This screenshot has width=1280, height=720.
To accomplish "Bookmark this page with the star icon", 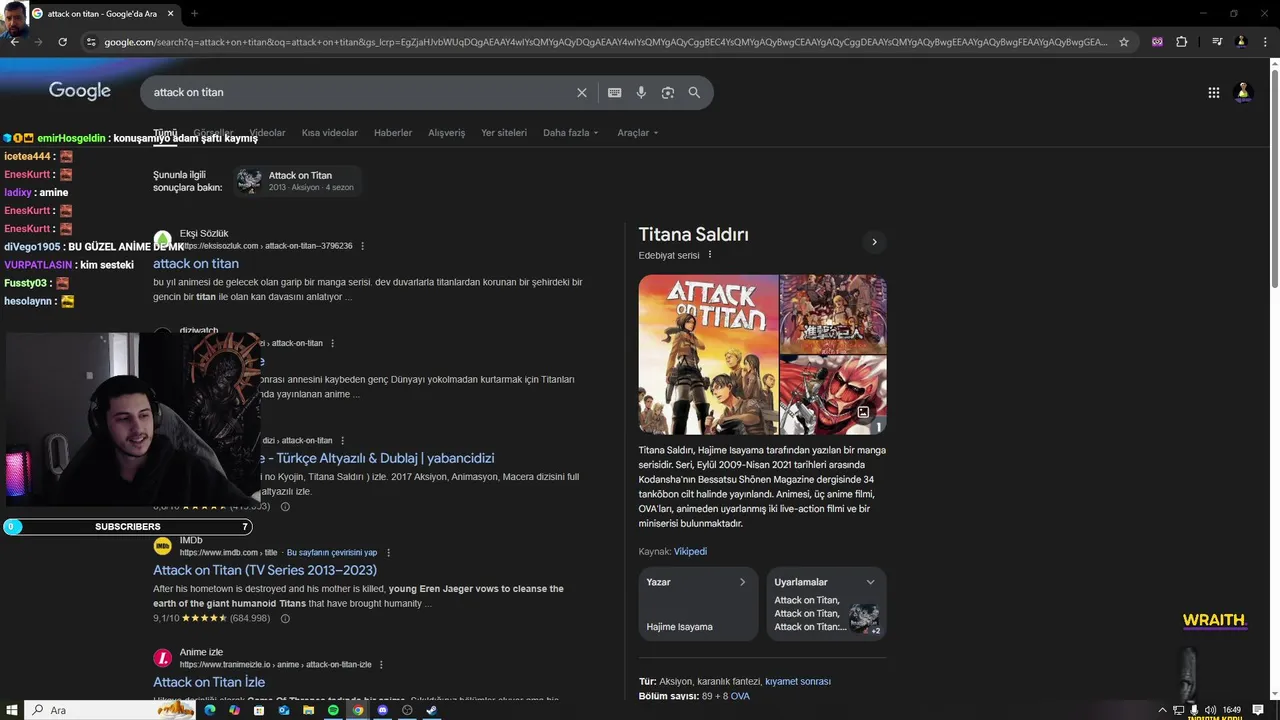I will [x=1124, y=42].
